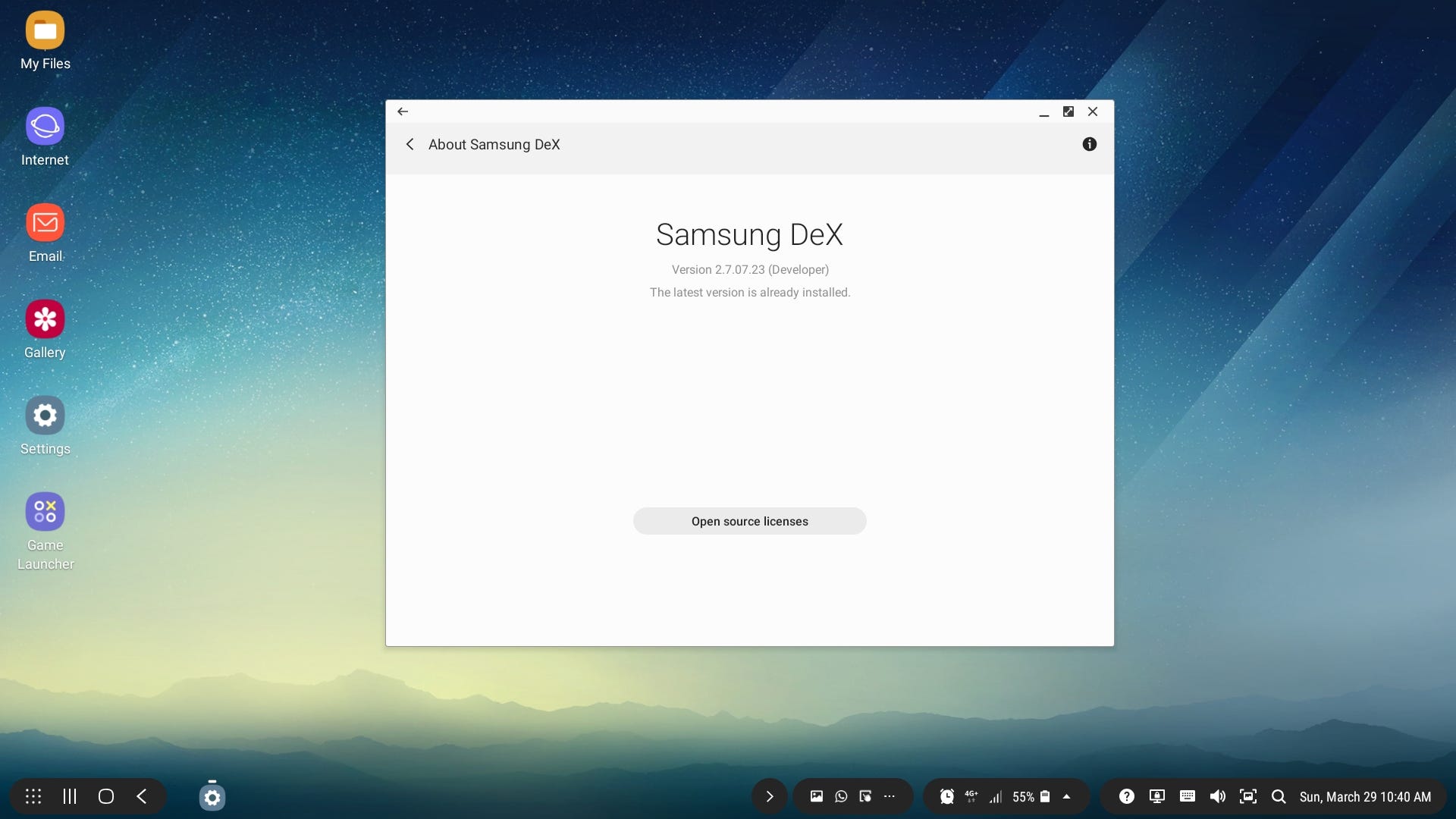Image resolution: width=1456 pixels, height=819 pixels.
Task: Click the Version 2.7.07.23 (Developer) text
Action: pyautogui.click(x=750, y=269)
